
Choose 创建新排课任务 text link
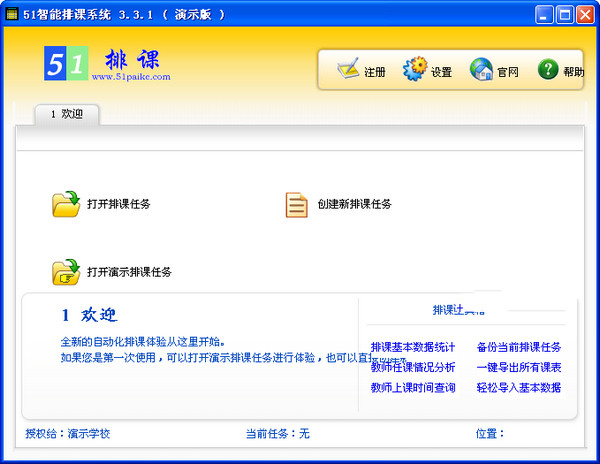pos(354,204)
